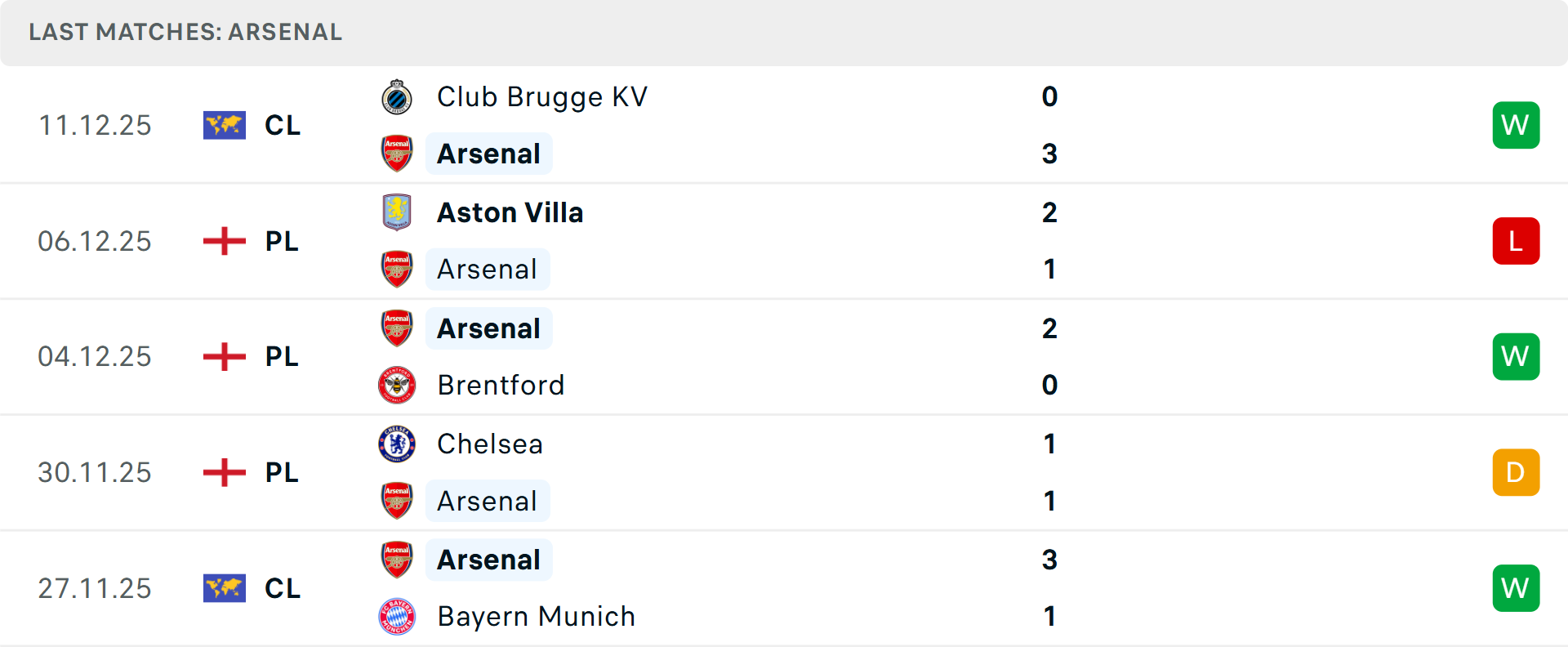Click the red L loss badge
The width and height of the screenshot is (1568, 647).
[1516, 241]
